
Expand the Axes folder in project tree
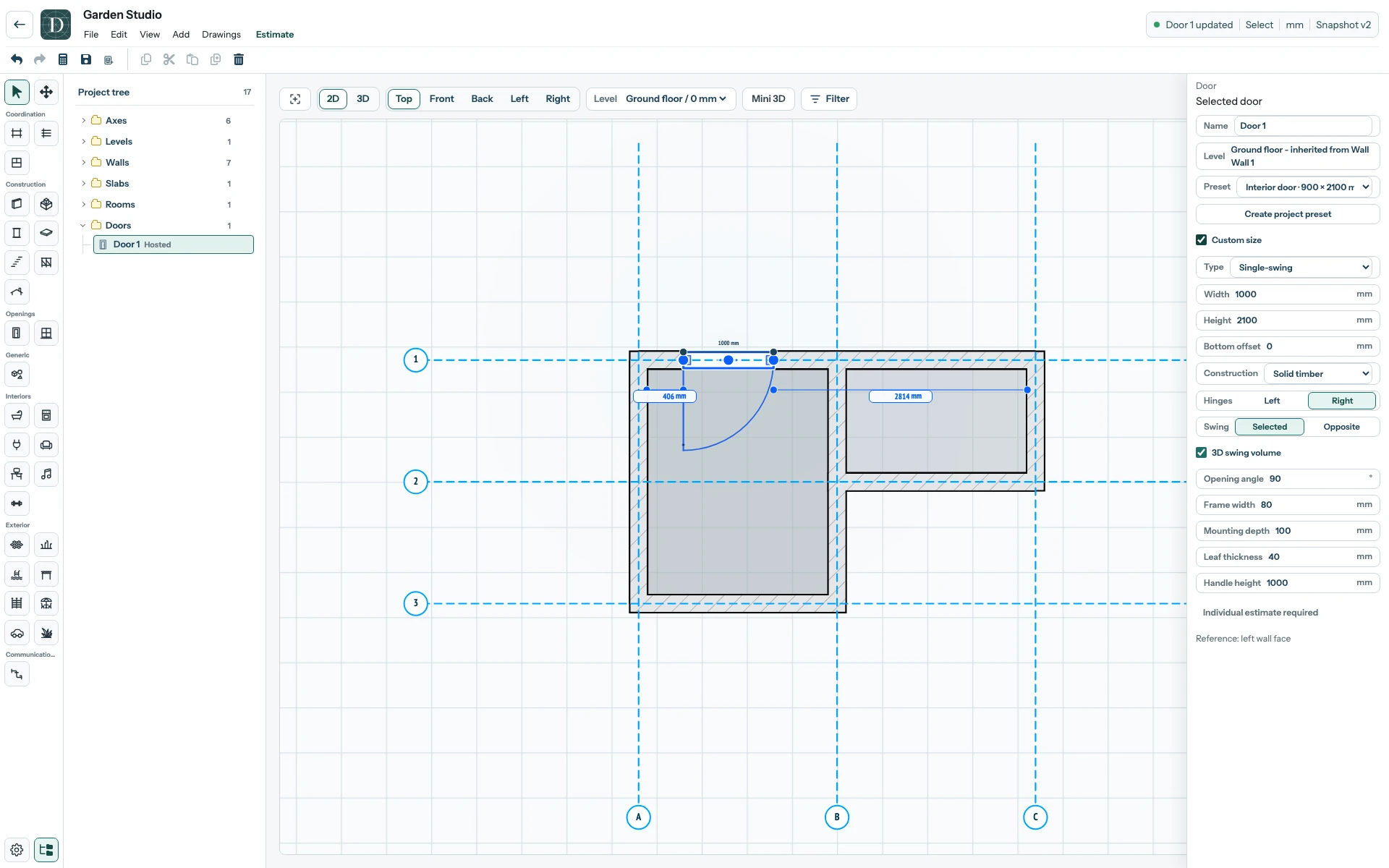(x=83, y=121)
